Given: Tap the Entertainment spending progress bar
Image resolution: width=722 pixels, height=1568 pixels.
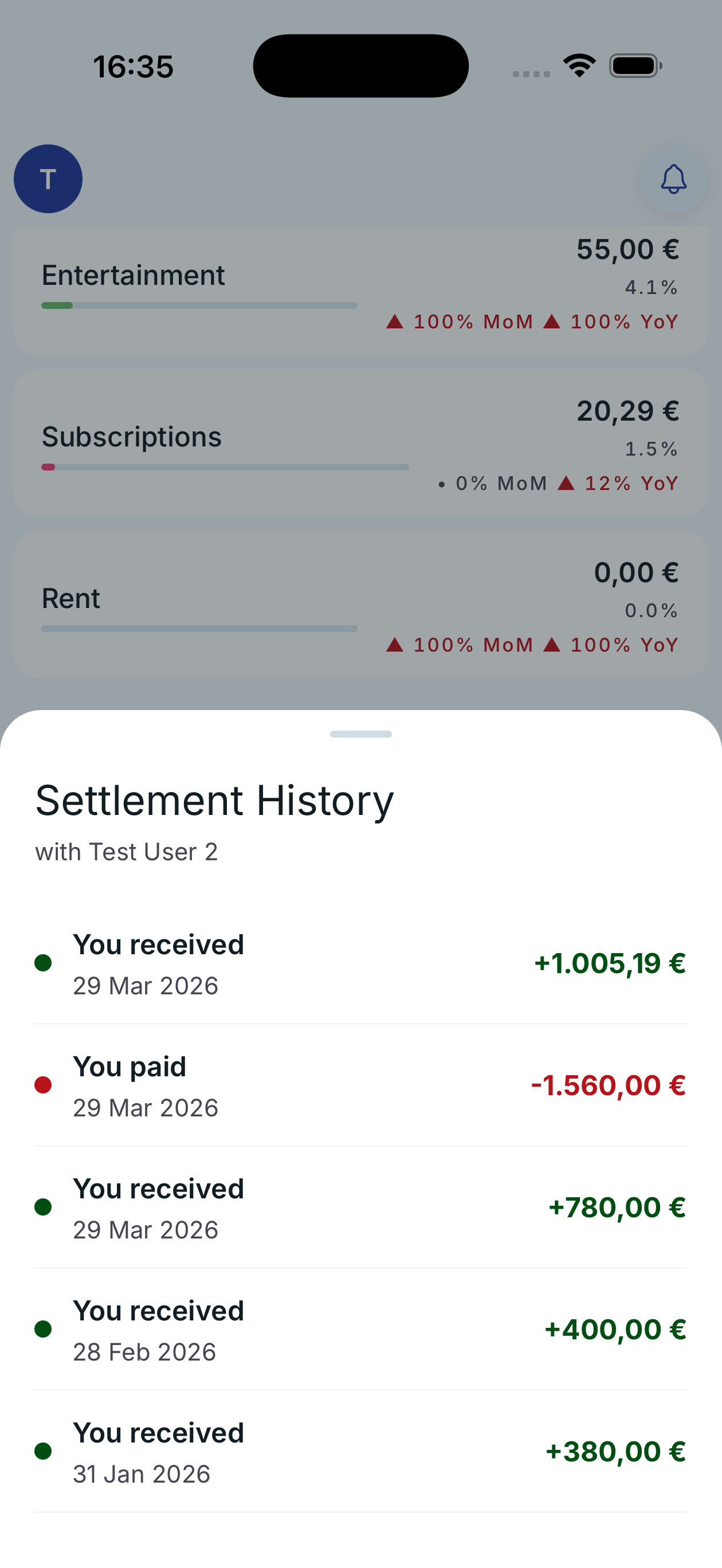Looking at the screenshot, I should 198,305.
